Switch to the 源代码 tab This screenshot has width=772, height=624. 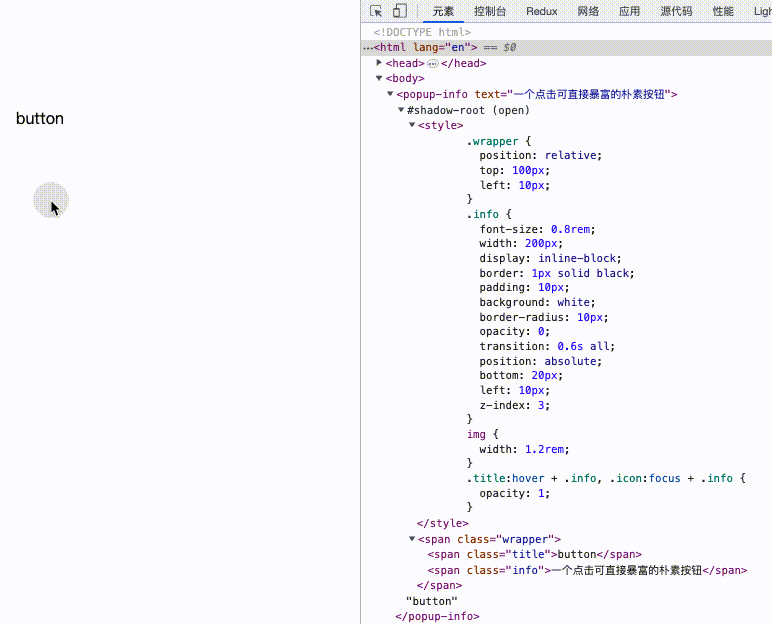(x=676, y=11)
